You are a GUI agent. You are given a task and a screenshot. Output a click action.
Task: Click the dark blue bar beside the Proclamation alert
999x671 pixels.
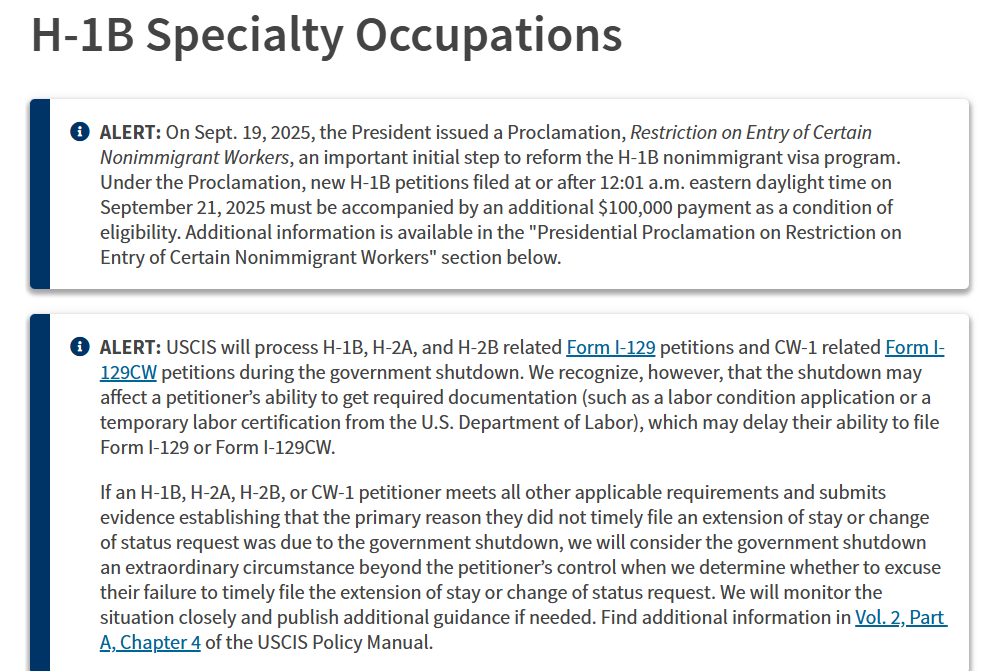tap(40, 194)
